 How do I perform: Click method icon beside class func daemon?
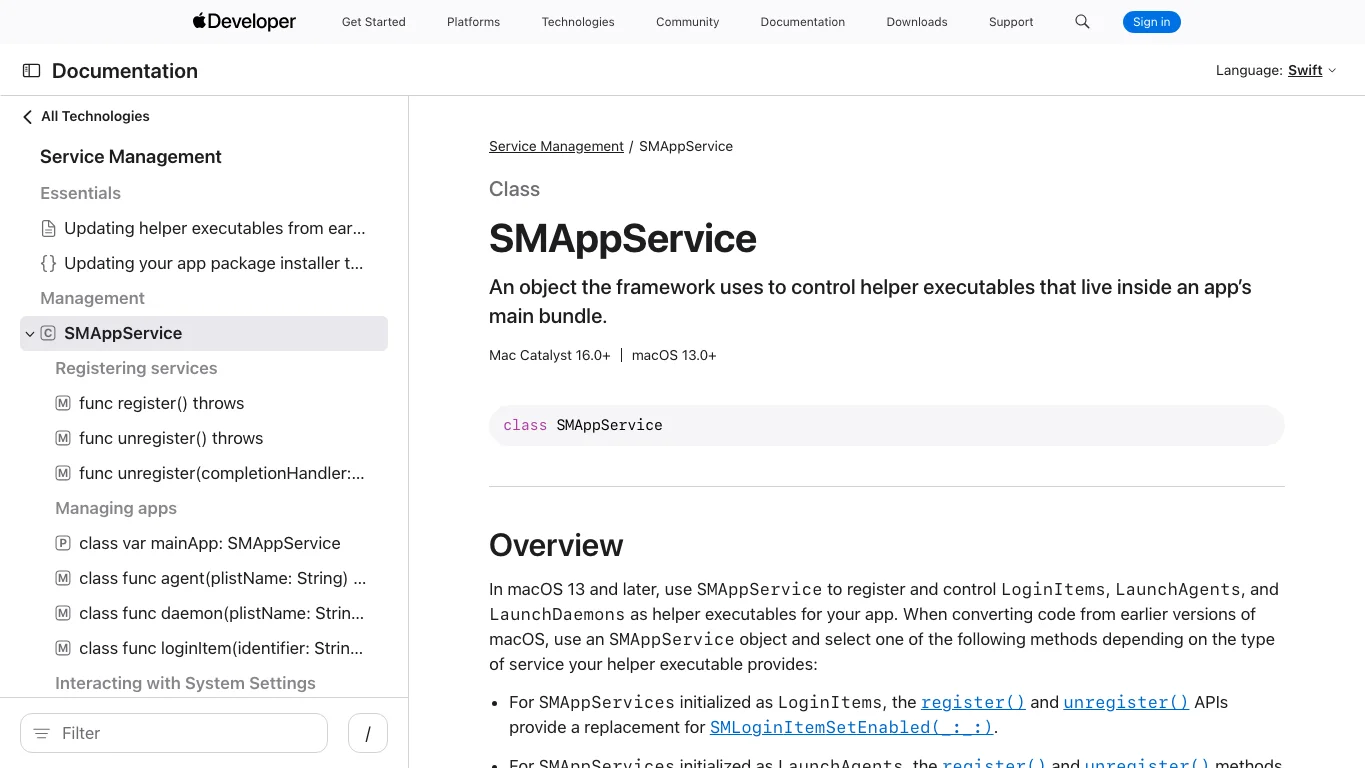[63, 613]
